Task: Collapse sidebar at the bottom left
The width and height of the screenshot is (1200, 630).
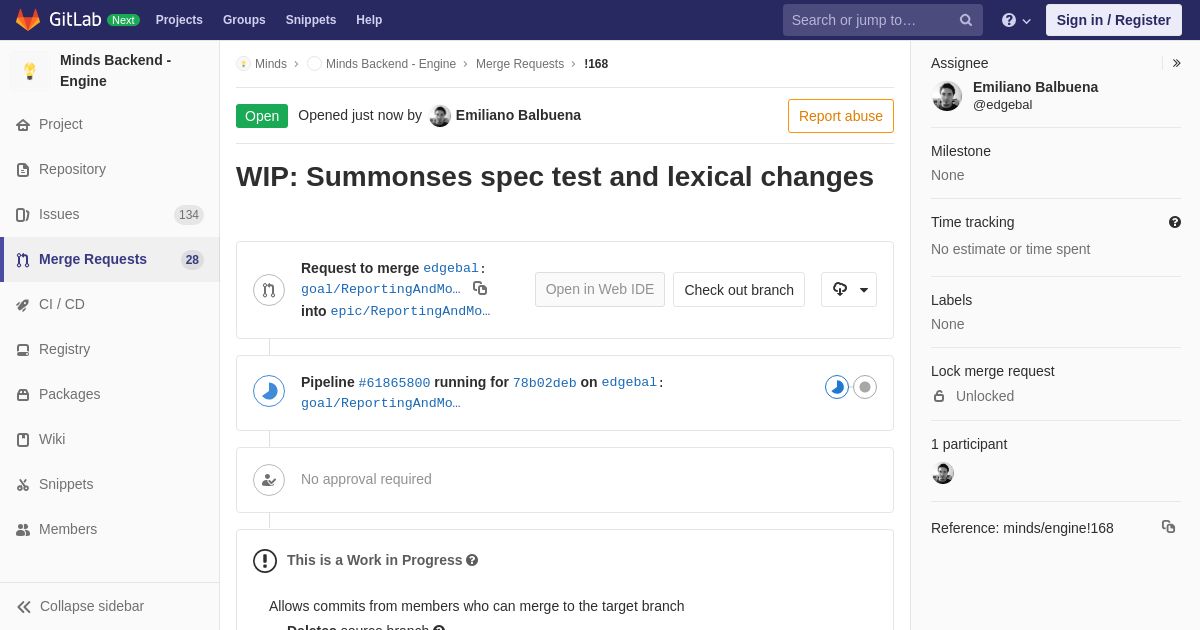Action: (x=80, y=606)
